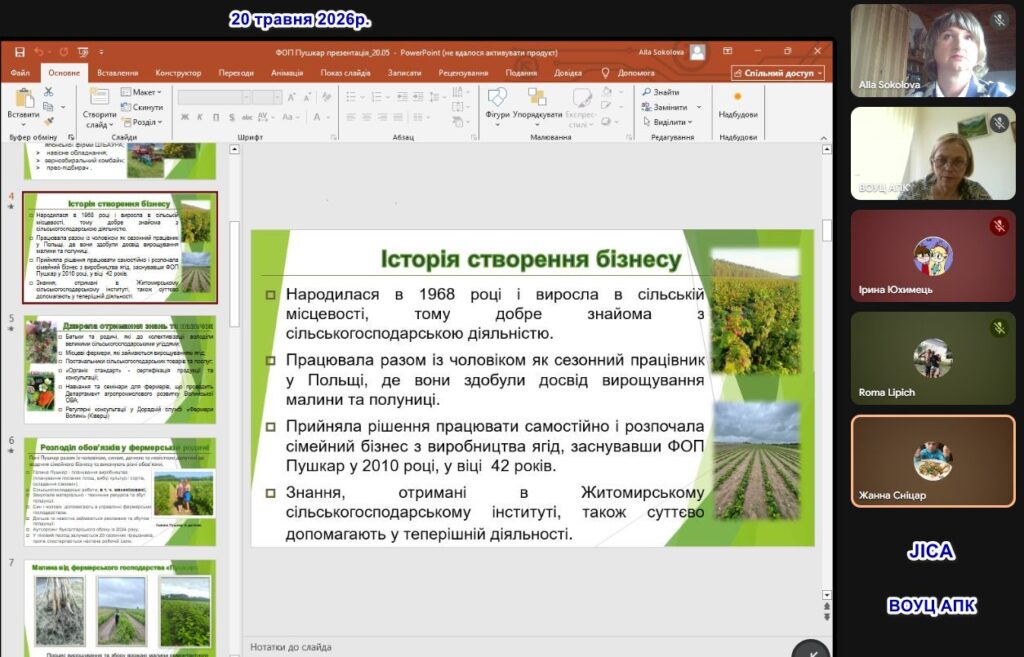Screen dimensions: 1024x657
Task: Click the line spacing icon
Action: click(436, 97)
